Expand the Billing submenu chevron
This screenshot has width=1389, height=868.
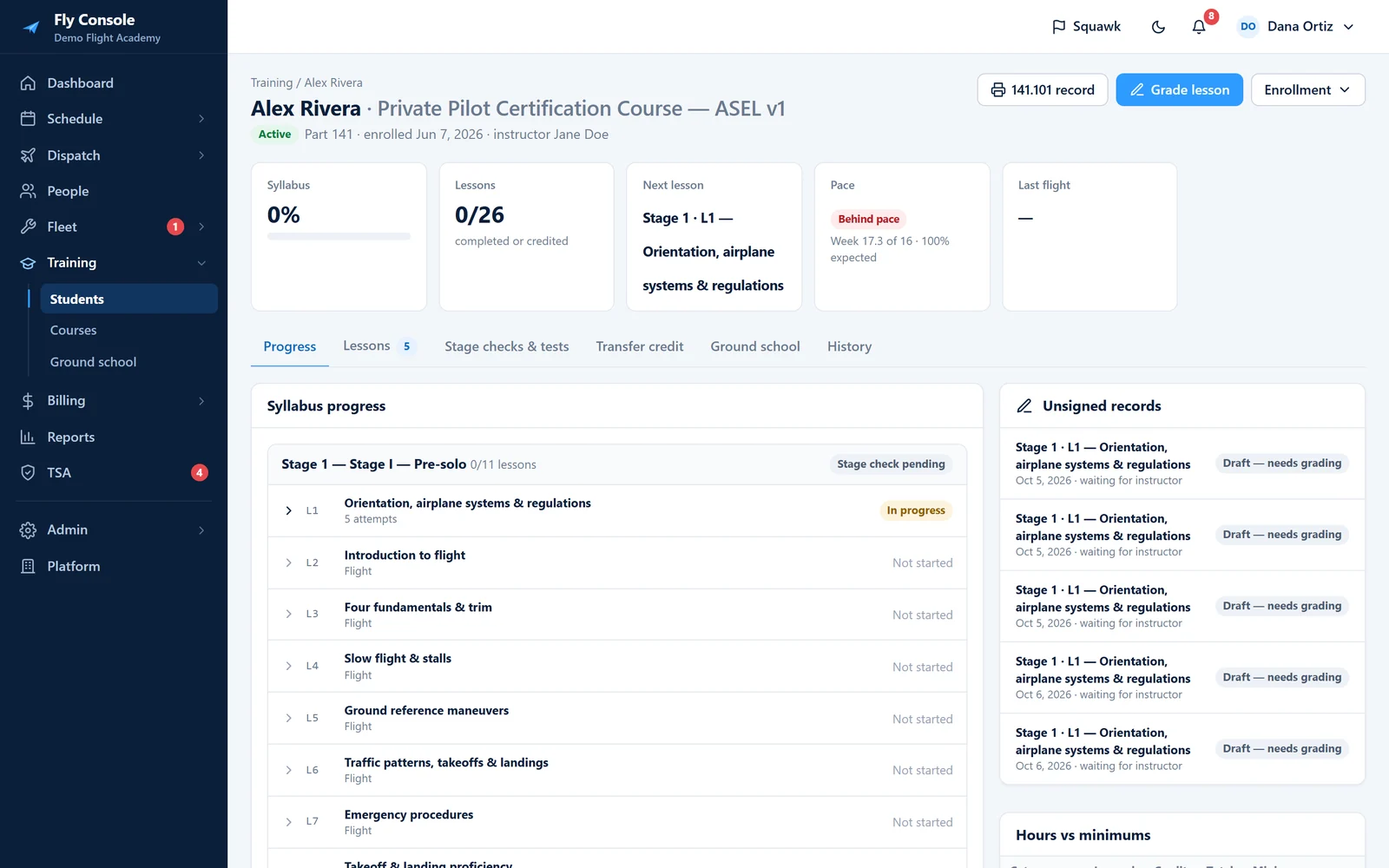(x=201, y=401)
